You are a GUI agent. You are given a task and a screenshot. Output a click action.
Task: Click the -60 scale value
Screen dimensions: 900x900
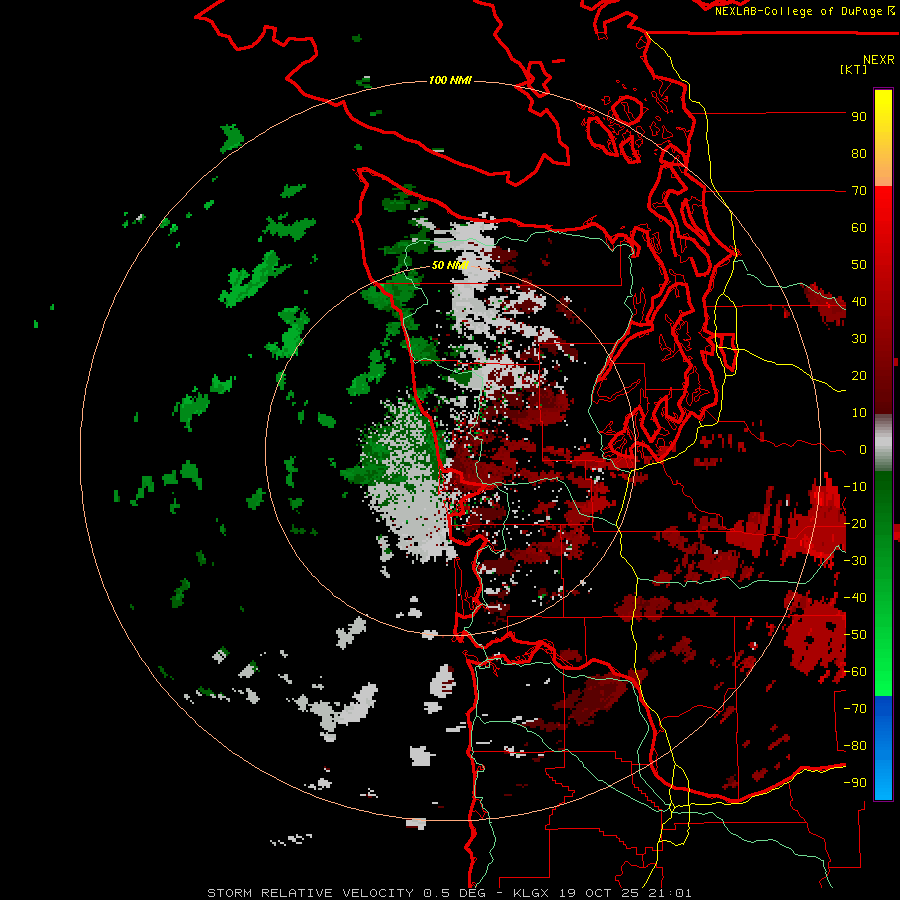pos(855,672)
